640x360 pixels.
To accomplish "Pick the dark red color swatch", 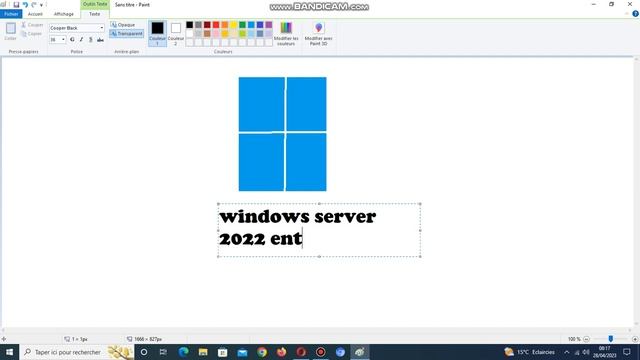I will tap(207, 25).
